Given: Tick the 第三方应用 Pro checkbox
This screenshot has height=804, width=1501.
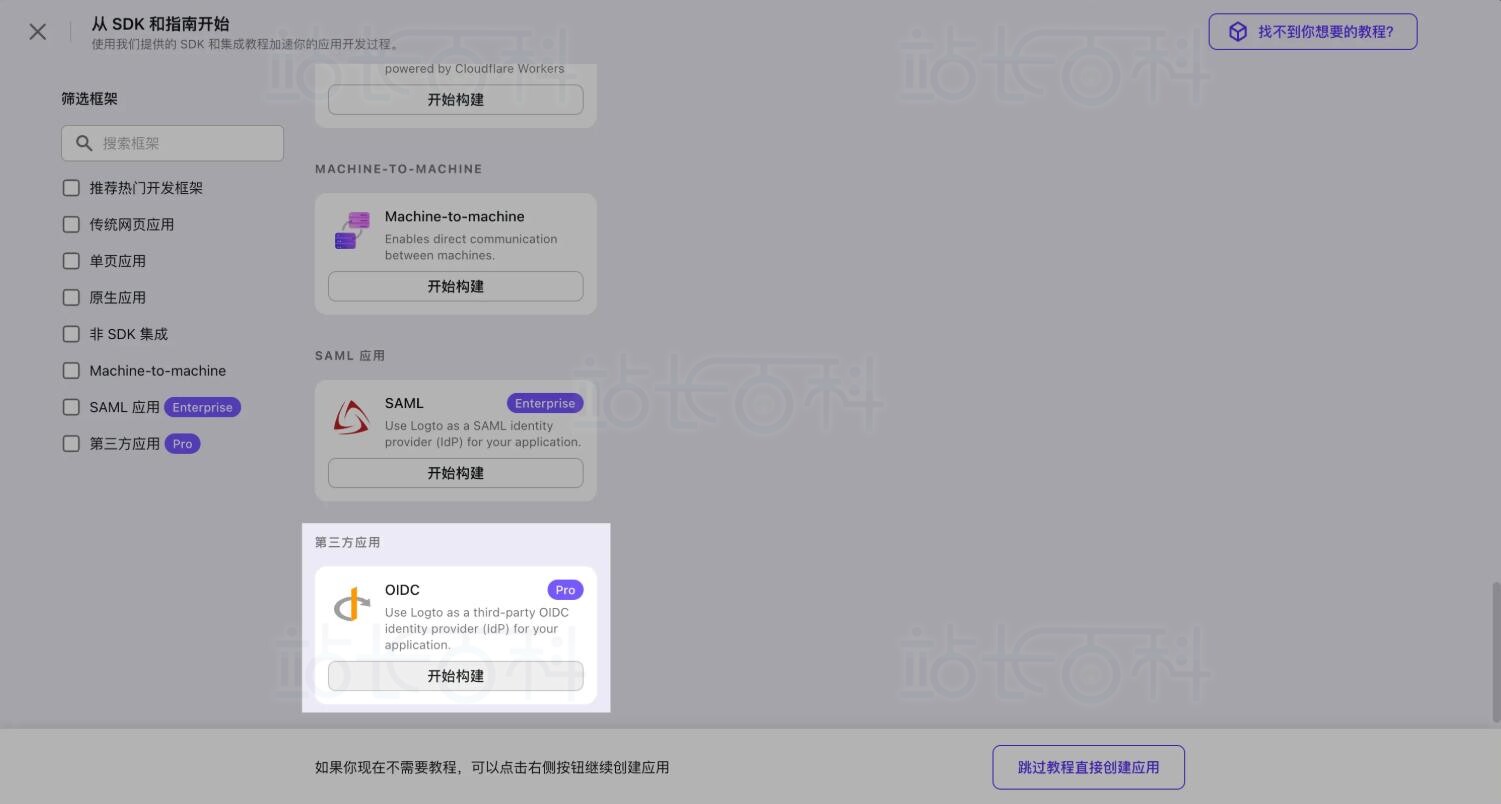Looking at the screenshot, I should click(71, 444).
